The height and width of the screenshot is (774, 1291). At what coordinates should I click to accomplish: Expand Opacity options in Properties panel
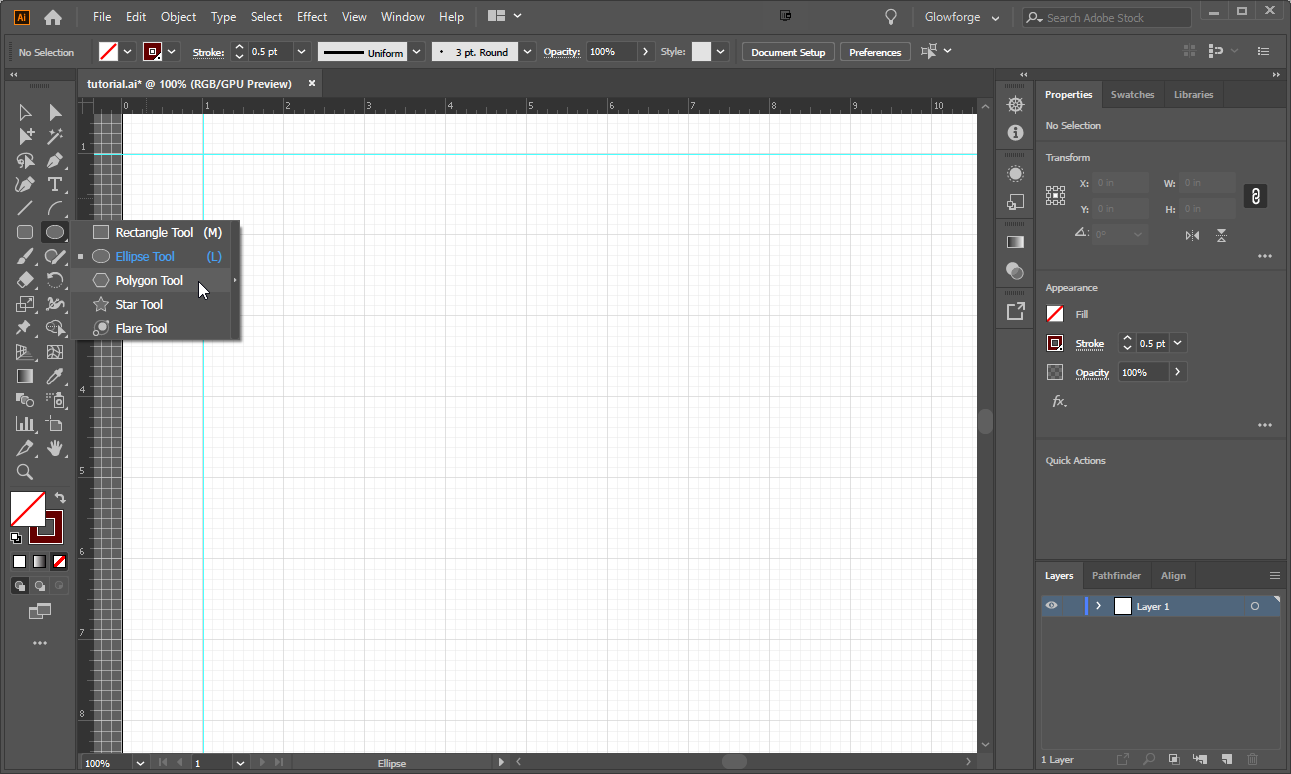coord(1178,372)
